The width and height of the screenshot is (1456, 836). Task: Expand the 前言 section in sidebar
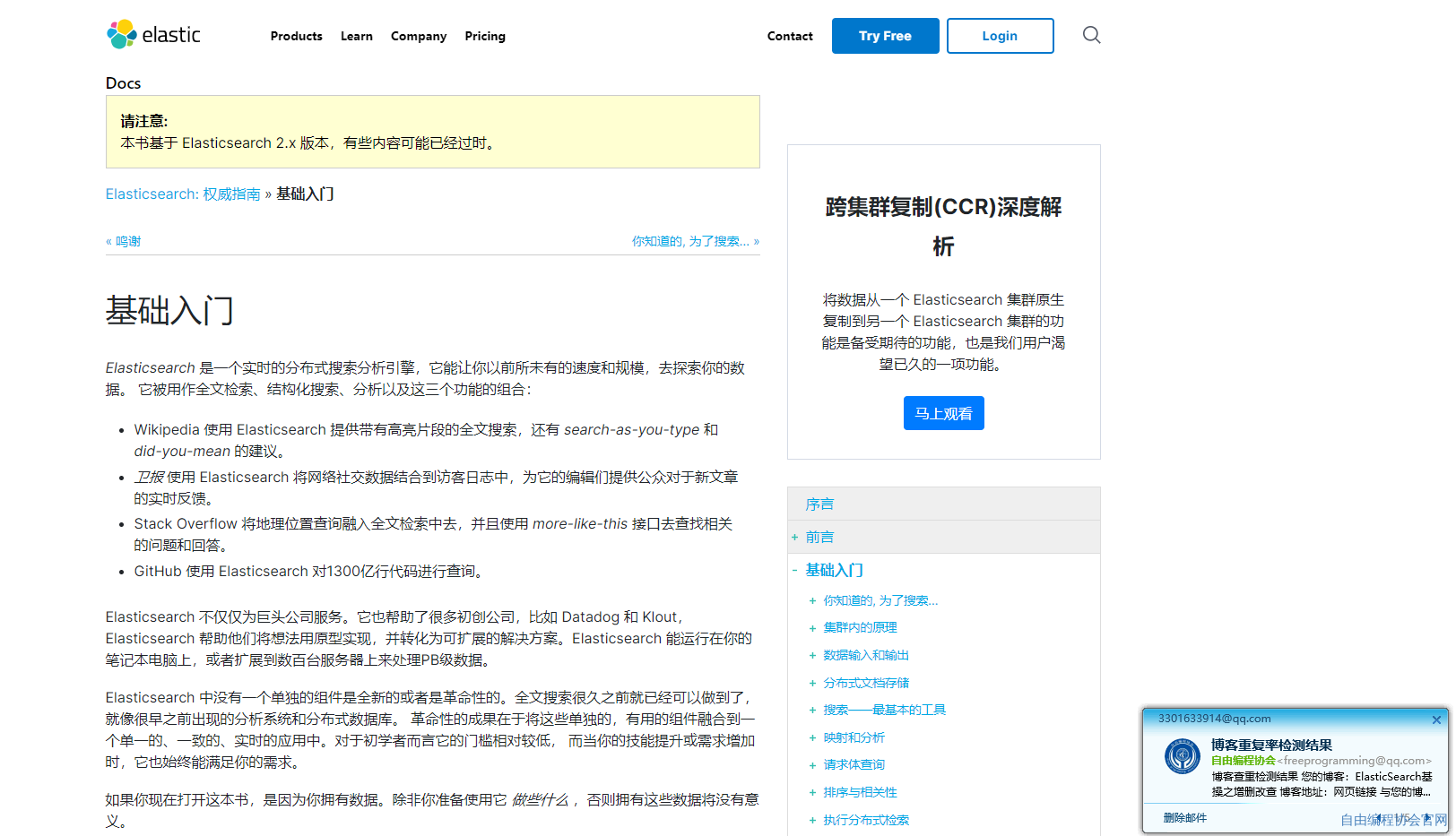coord(794,538)
